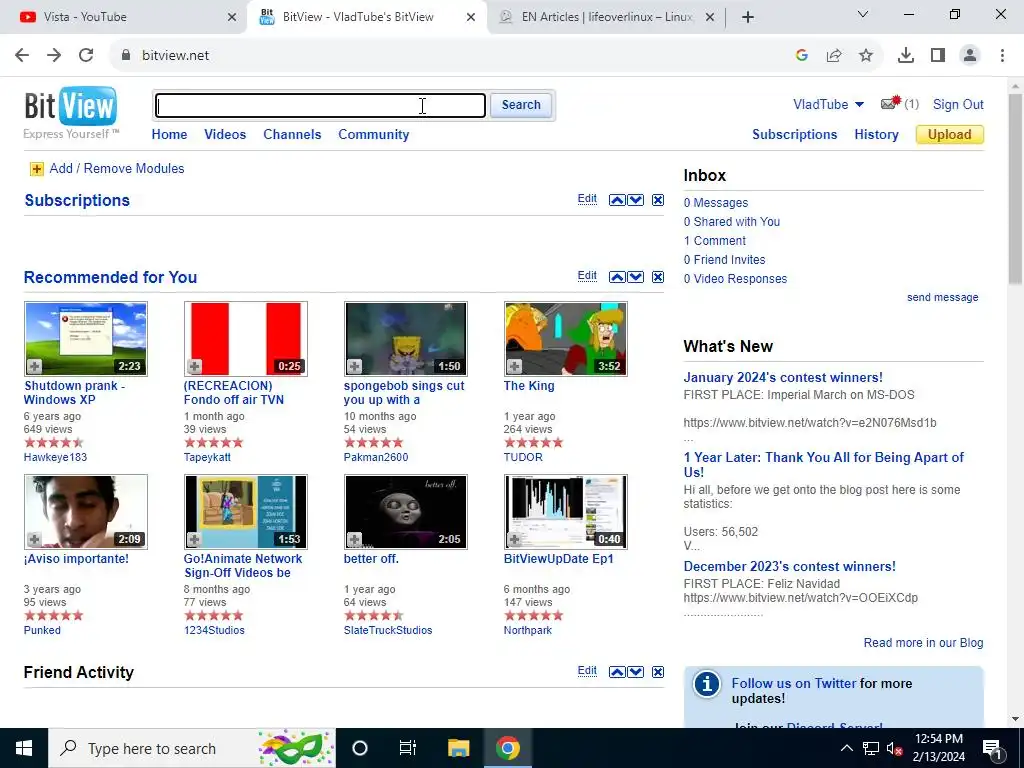Open the Windows notification center

coord(993,748)
